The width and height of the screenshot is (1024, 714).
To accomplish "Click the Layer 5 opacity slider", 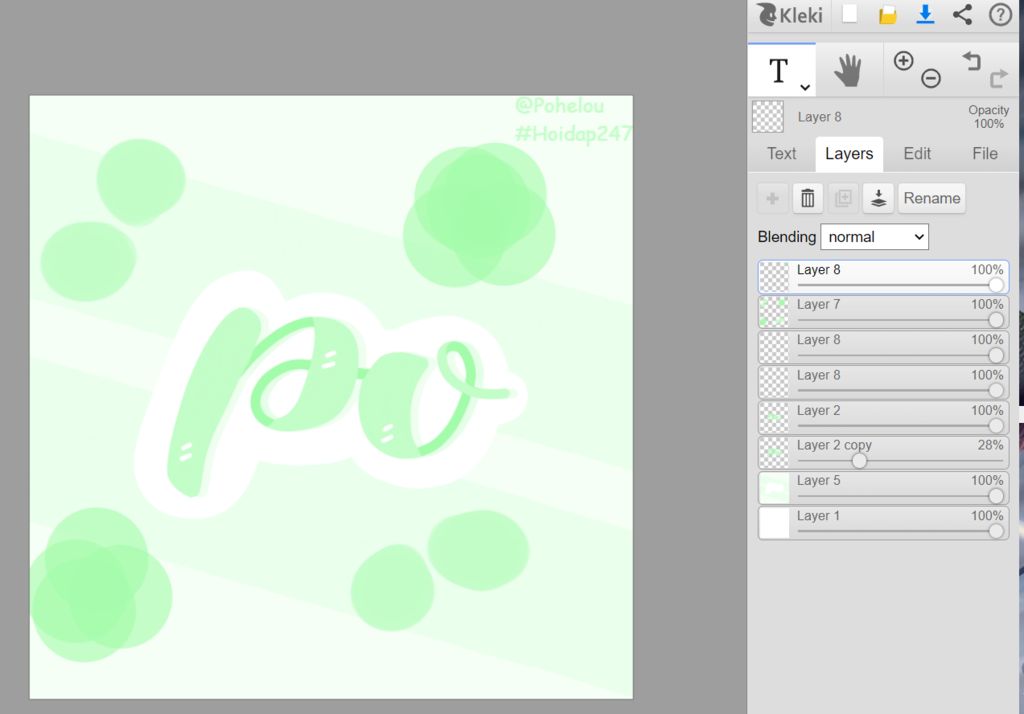I will tap(900, 496).
